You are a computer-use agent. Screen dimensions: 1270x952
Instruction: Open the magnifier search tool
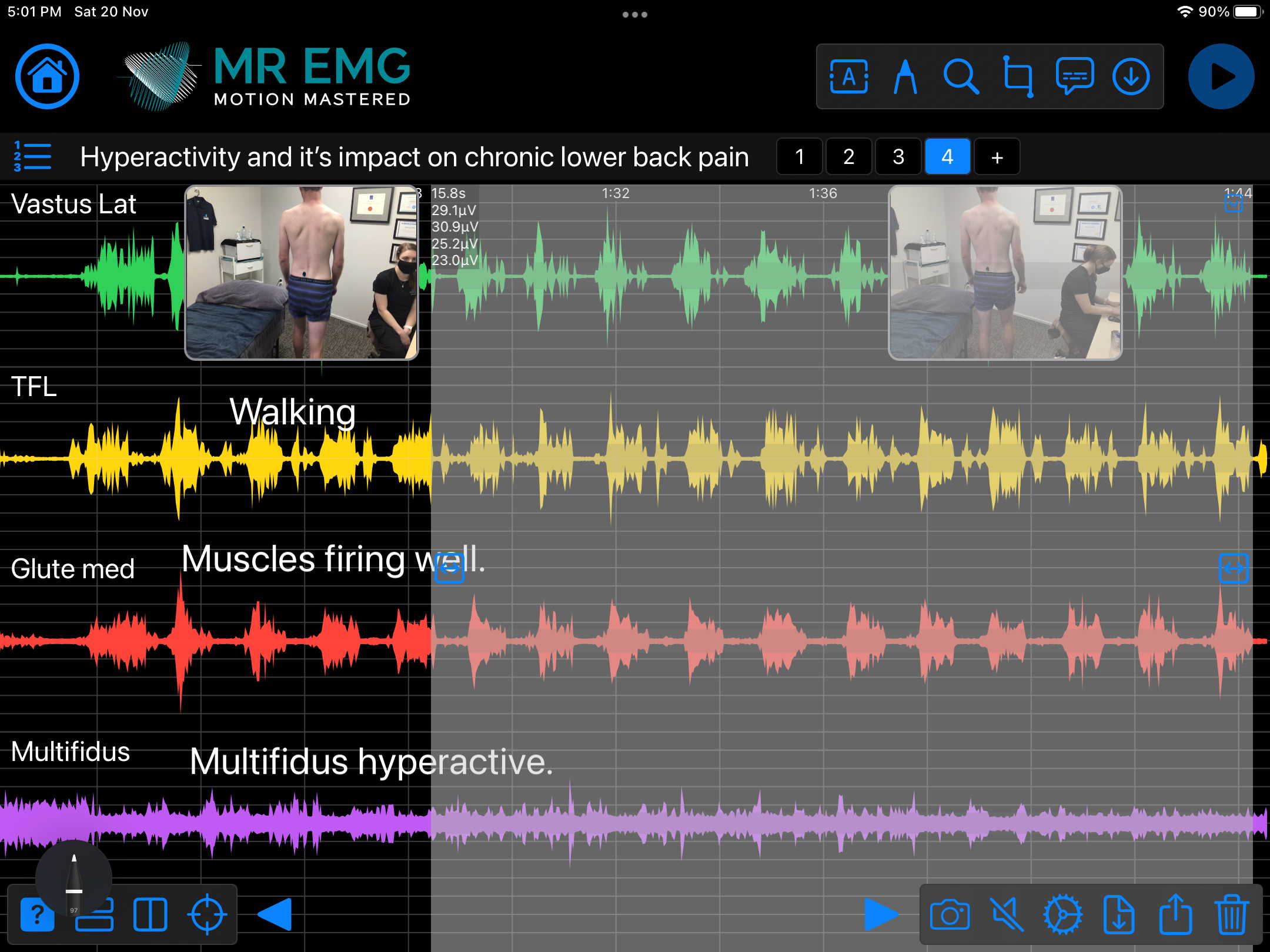pyautogui.click(x=961, y=76)
